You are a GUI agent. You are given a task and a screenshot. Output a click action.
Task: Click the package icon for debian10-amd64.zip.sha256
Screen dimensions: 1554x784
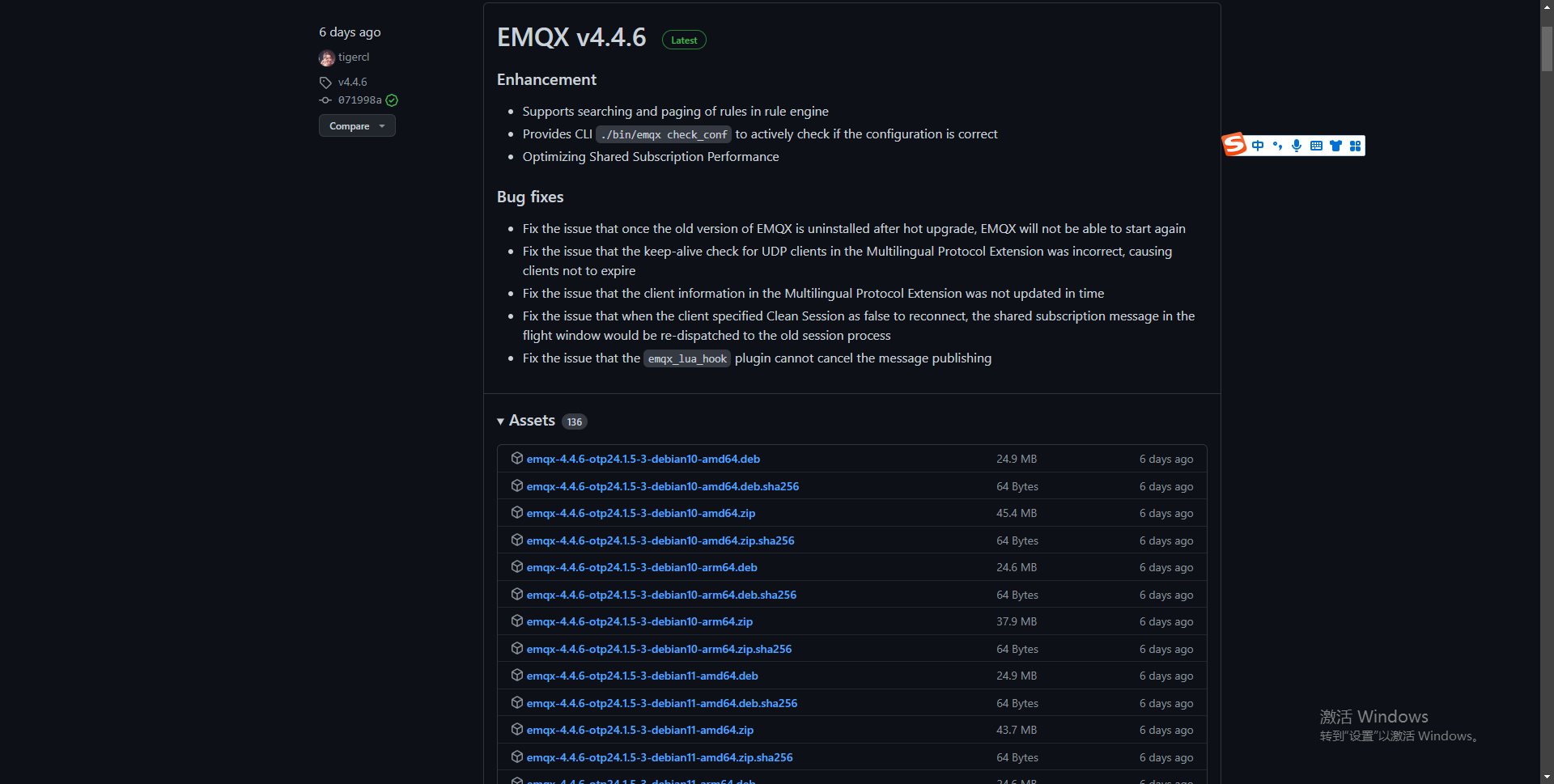tap(517, 540)
